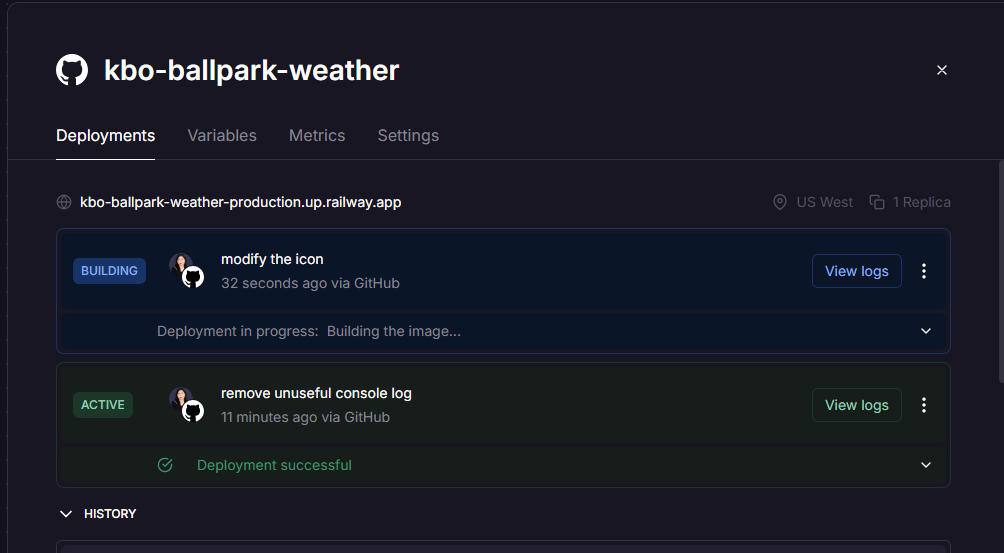
Task: View logs for the modify the icon deployment
Action: [857, 271]
